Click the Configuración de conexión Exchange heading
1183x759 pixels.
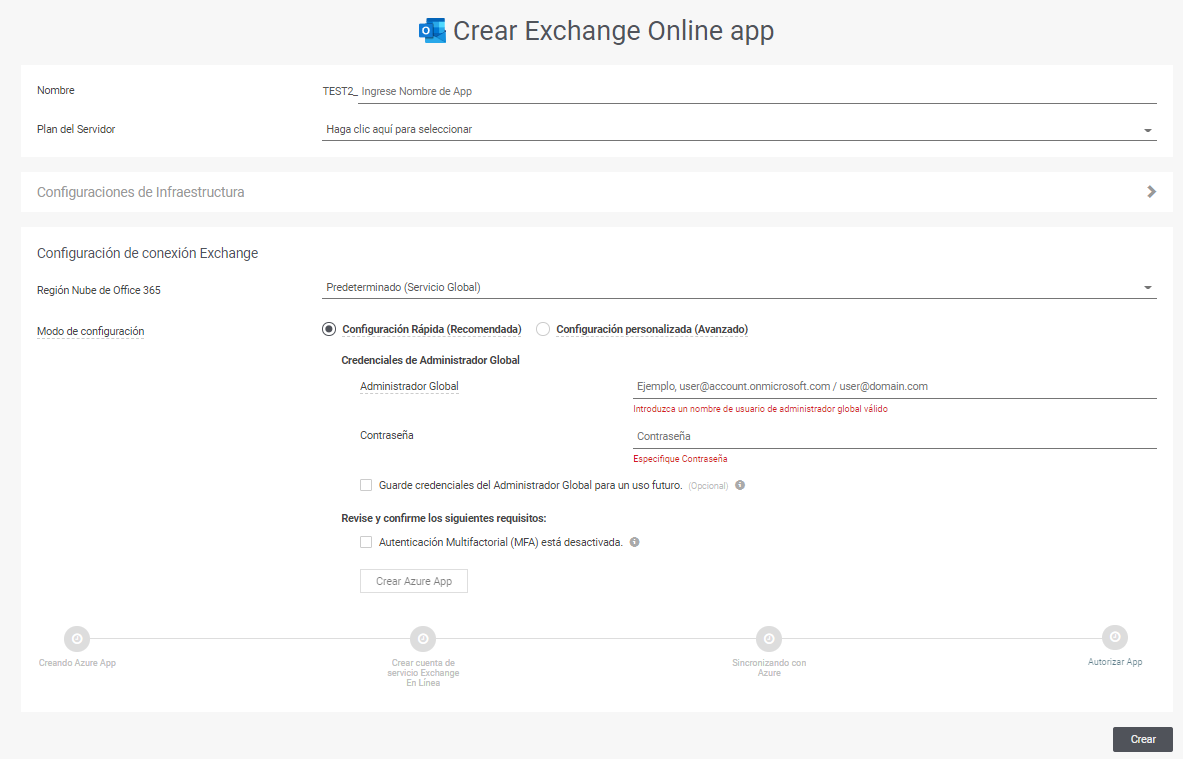(147, 254)
